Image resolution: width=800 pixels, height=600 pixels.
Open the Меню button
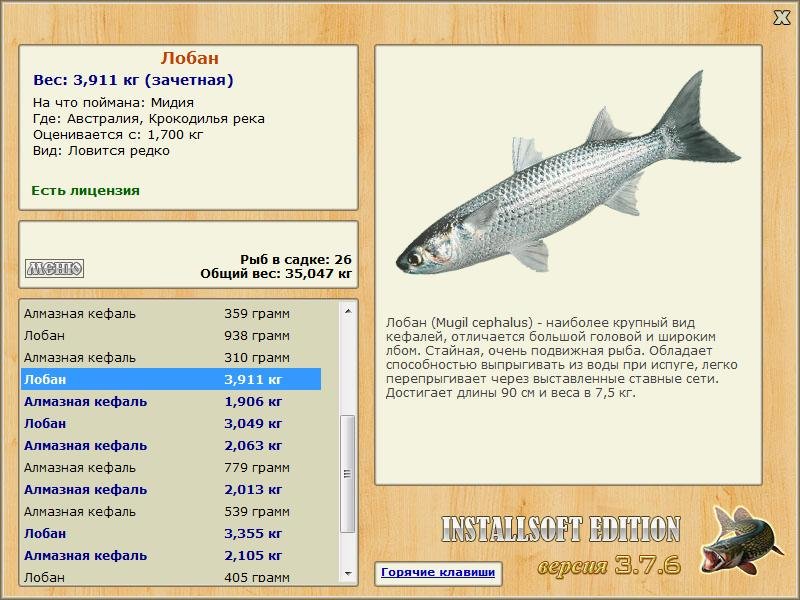click(x=54, y=268)
